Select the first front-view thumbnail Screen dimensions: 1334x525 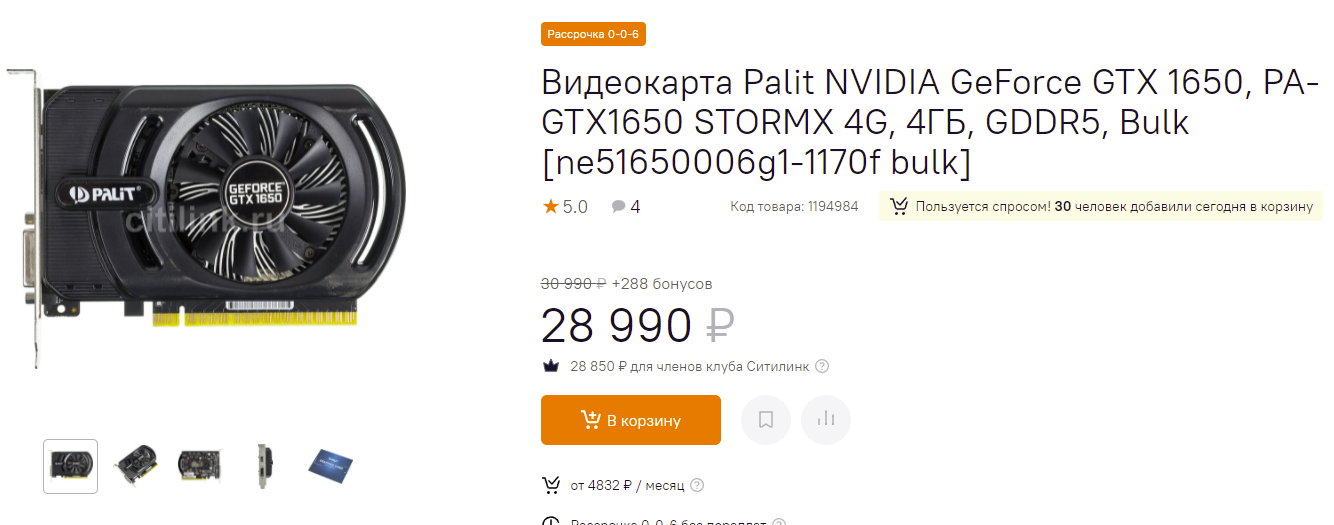click(x=71, y=466)
